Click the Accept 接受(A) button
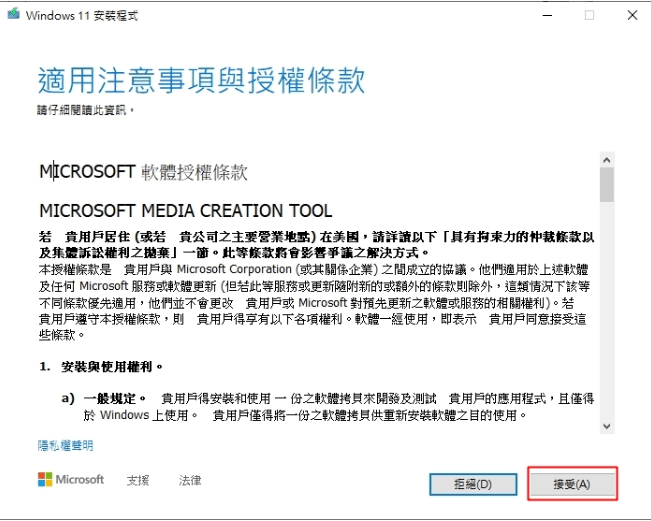 [x=573, y=484]
